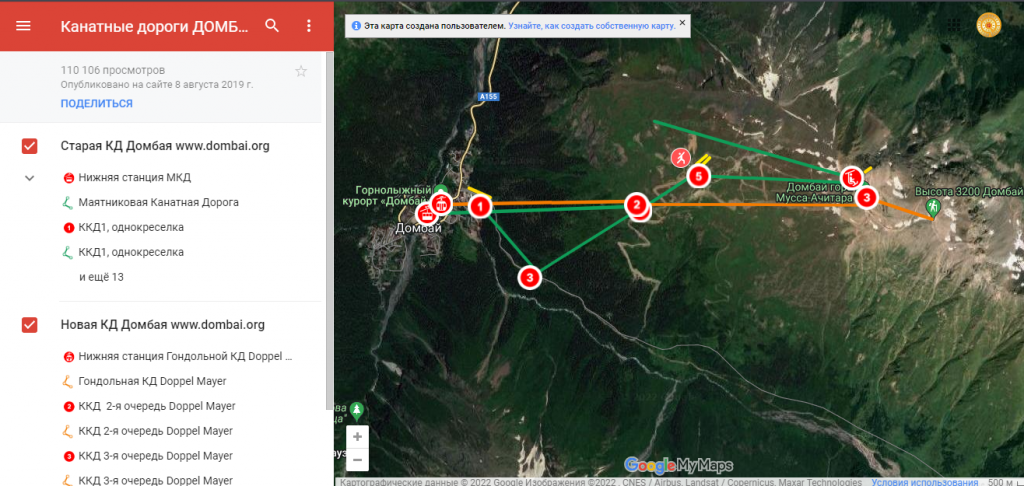Click the search magnifier icon
The image size is (1024, 486).
pyautogui.click(x=272, y=26)
